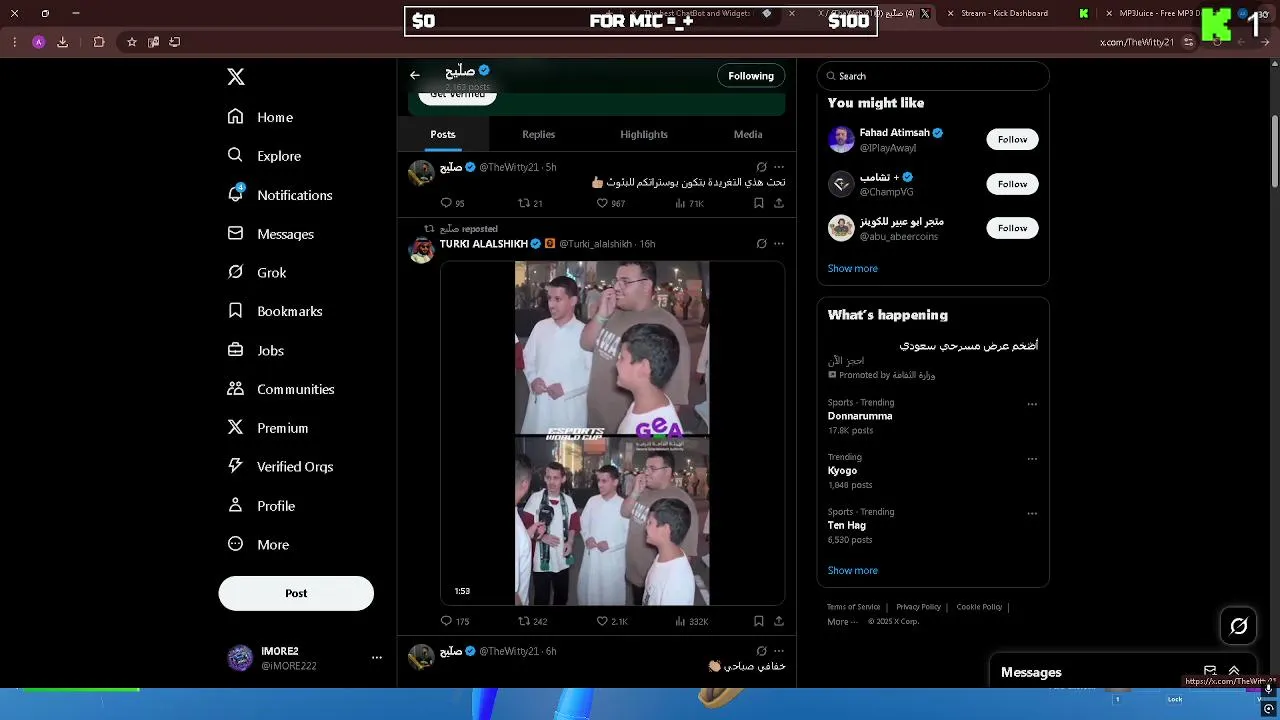The width and height of the screenshot is (1280, 720).
Task: View analytics icon showing 71K views
Action: click(680, 203)
